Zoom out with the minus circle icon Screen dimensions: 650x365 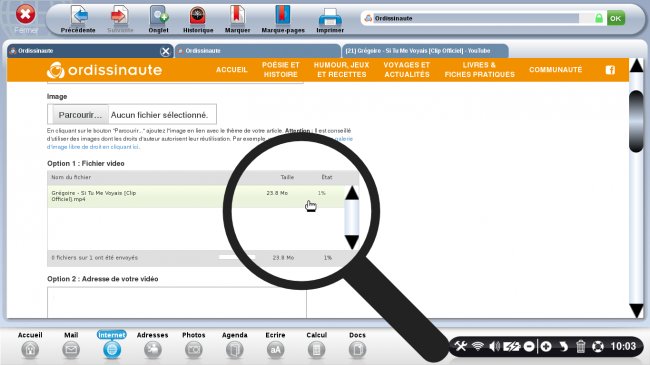tap(529, 346)
